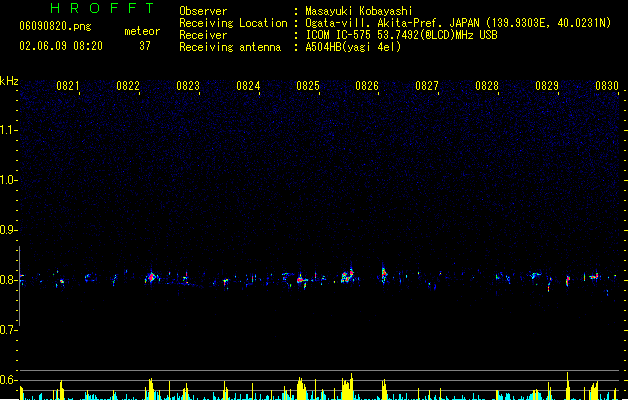This screenshot has height=400, width=629.
Task: Click the strong echo just before 0826
Action: click(x=347, y=276)
